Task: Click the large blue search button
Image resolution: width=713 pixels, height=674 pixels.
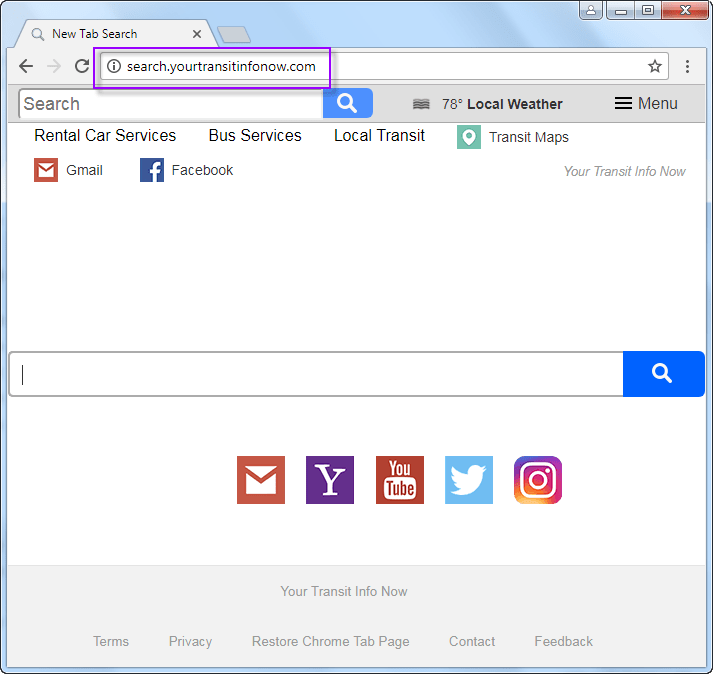Action: [x=663, y=374]
